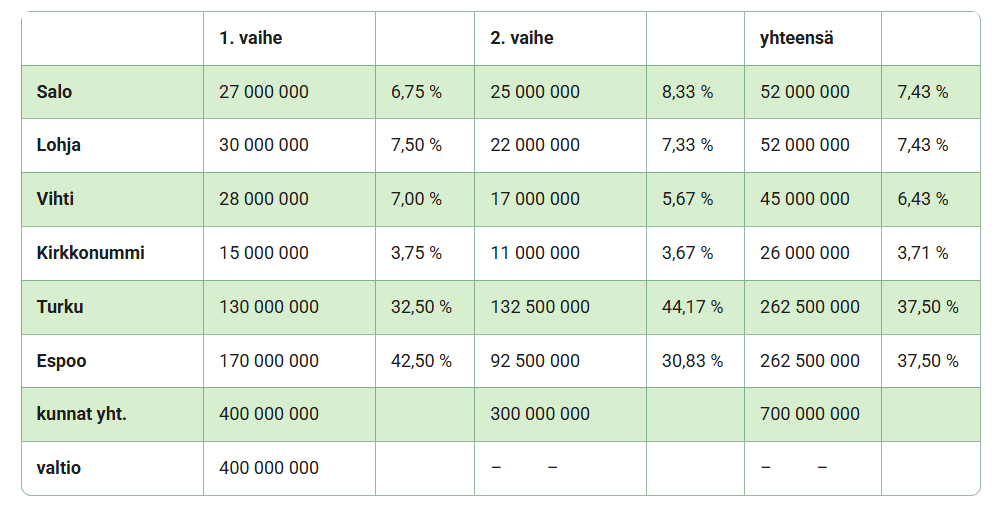Viewport: 1000px width, 511px height.
Task: Select the 300 000 000 second-phase total
Action: pos(540,414)
